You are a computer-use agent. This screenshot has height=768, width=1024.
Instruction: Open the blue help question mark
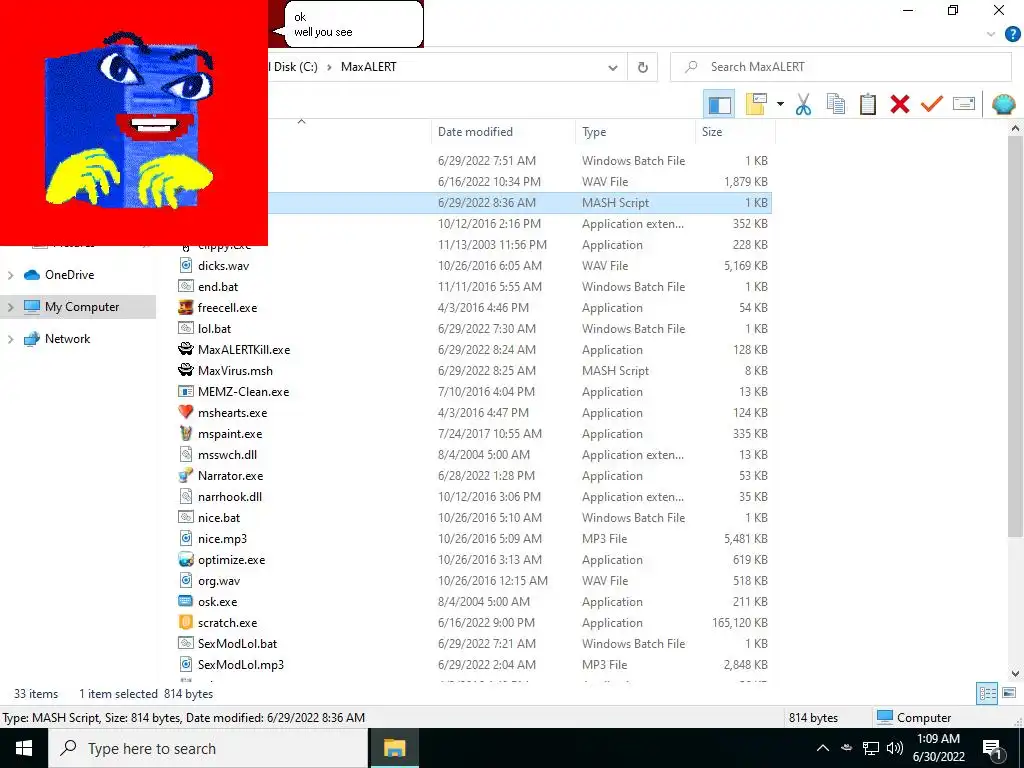(x=1013, y=35)
